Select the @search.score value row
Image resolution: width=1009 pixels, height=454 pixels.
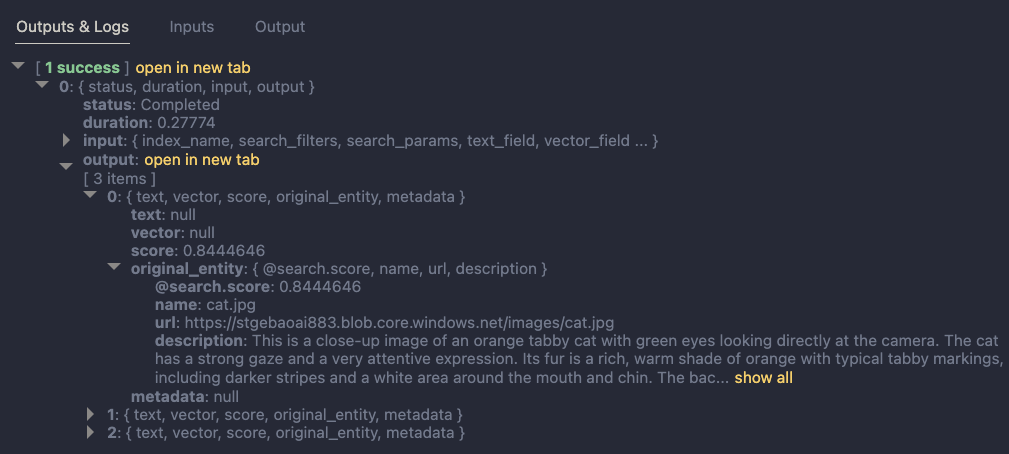257,287
